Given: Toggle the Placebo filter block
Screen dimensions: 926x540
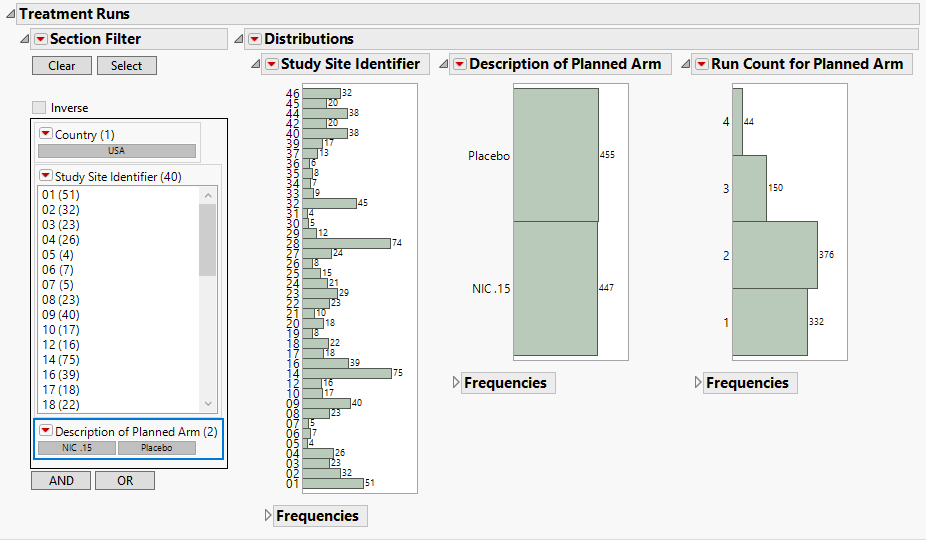Looking at the screenshot, I should 156,448.
